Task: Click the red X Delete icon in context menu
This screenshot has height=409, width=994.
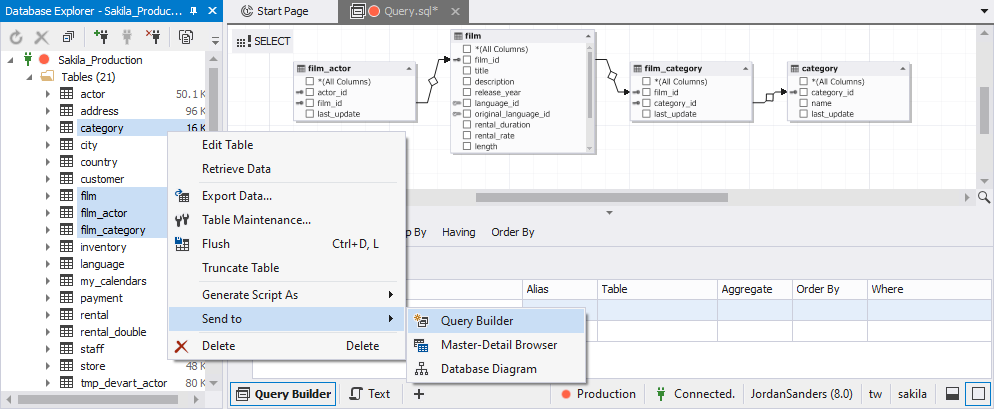Action: (x=182, y=346)
